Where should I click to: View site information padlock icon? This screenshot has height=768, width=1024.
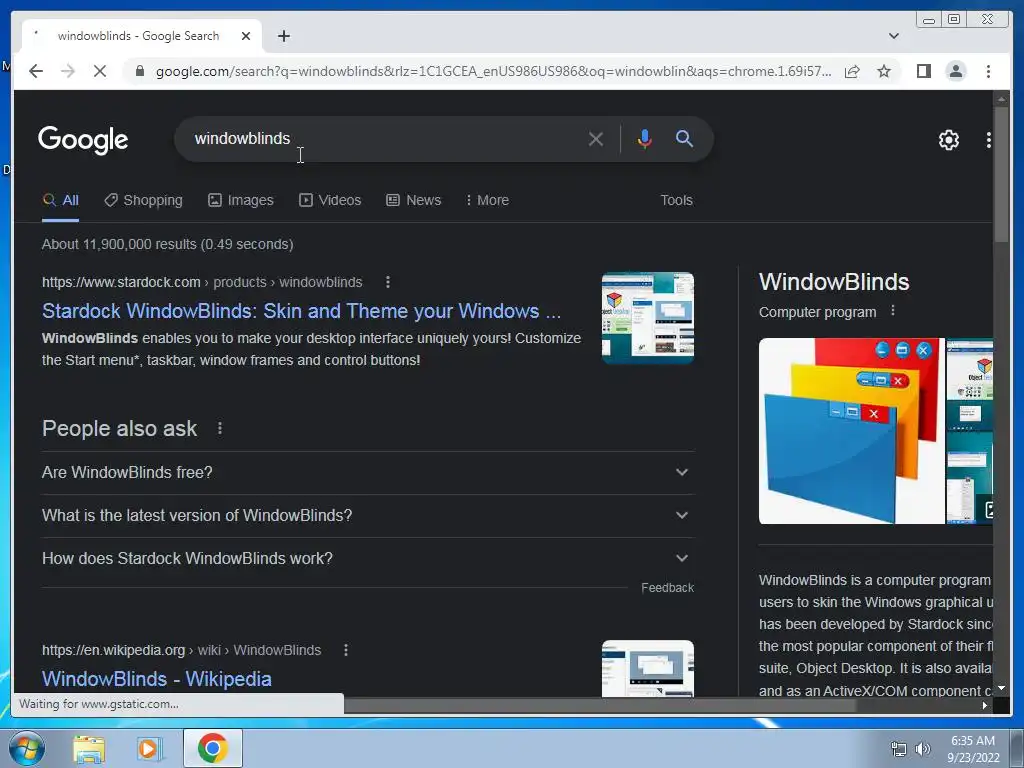tap(139, 71)
